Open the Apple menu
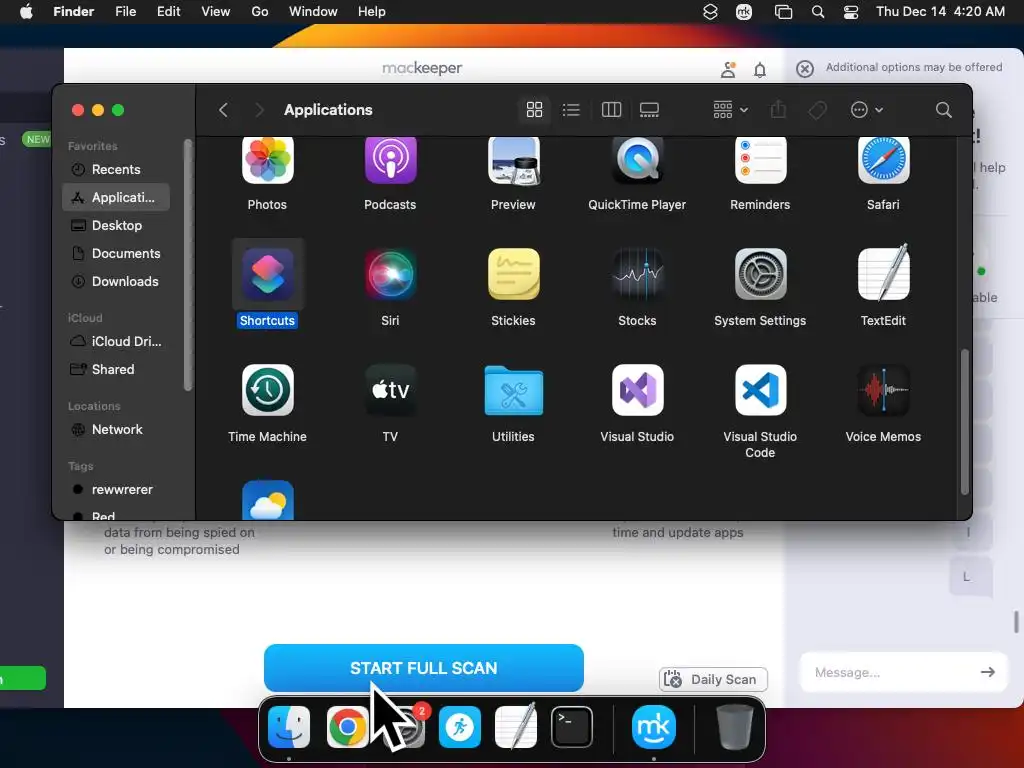This screenshot has height=768, width=1024. [26, 12]
